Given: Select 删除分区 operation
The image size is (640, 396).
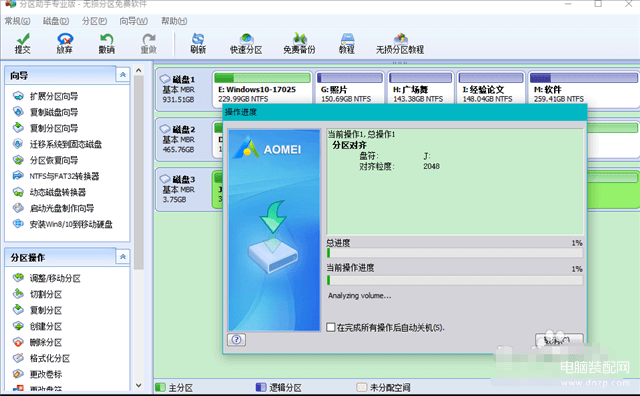Looking at the screenshot, I should pos(37,342).
